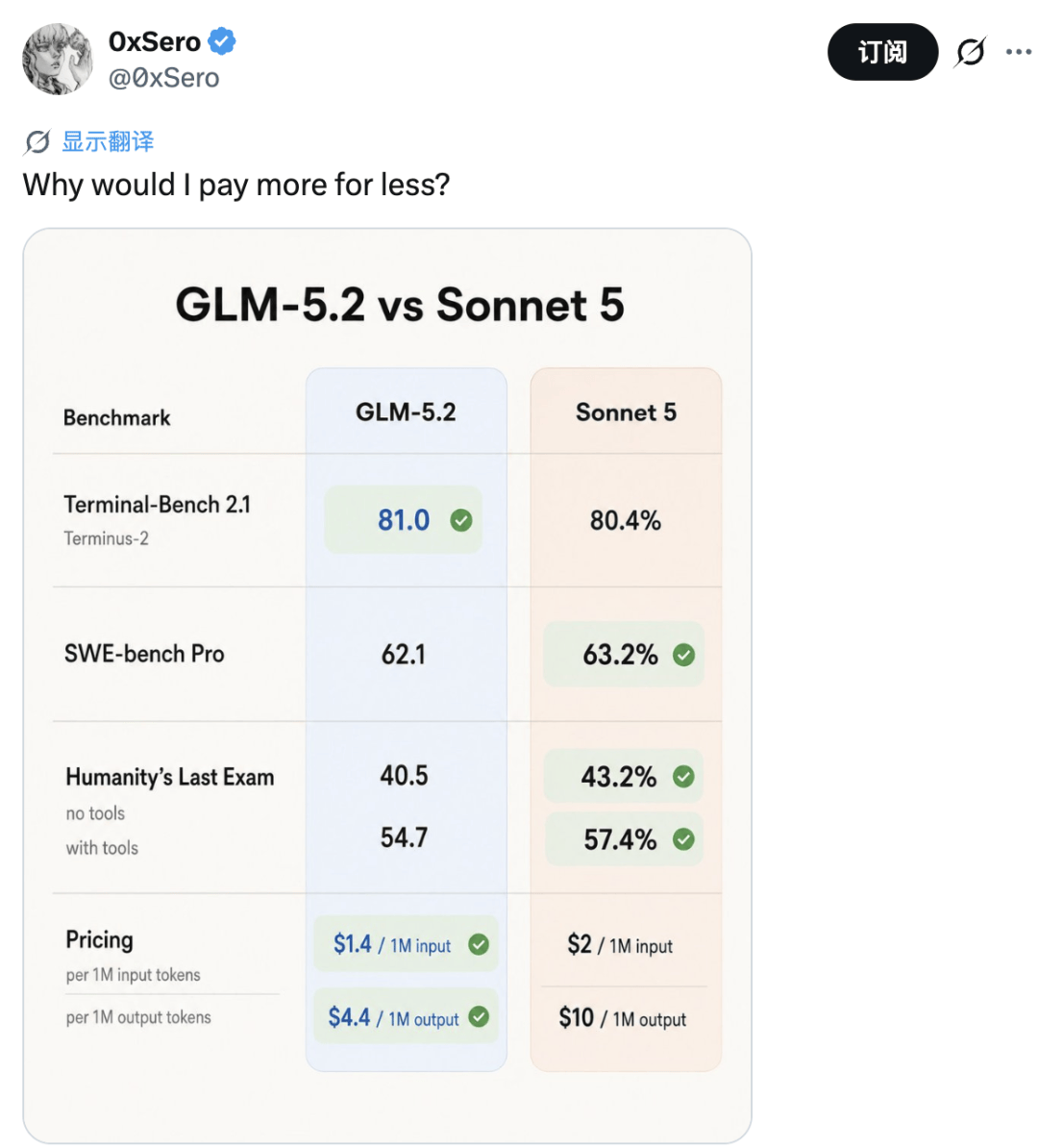Click the Sonnet 5 column header

click(x=626, y=412)
